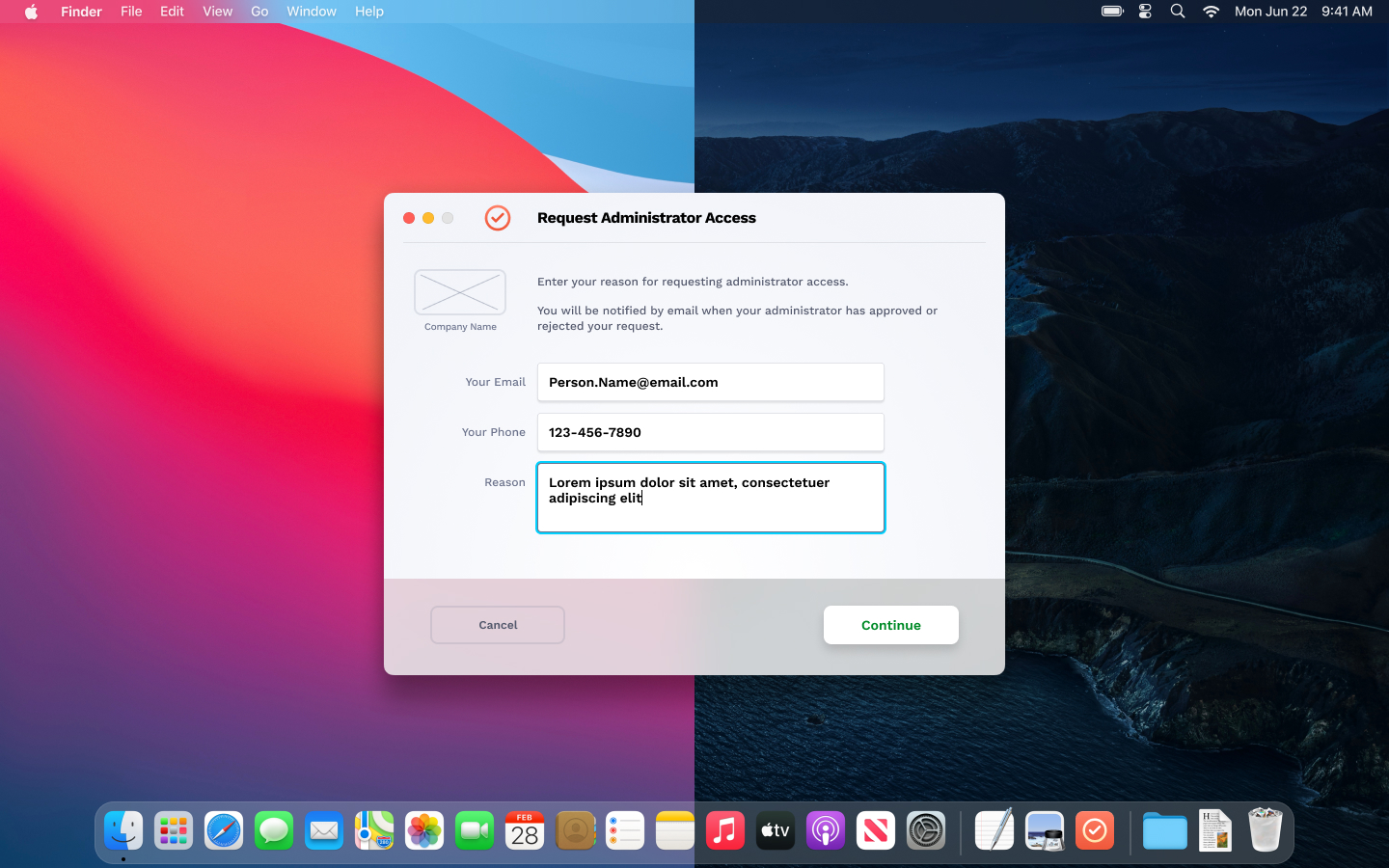Open the Wi-Fi status menu
Viewport: 1389px width, 868px height.
(x=1211, y=12)
